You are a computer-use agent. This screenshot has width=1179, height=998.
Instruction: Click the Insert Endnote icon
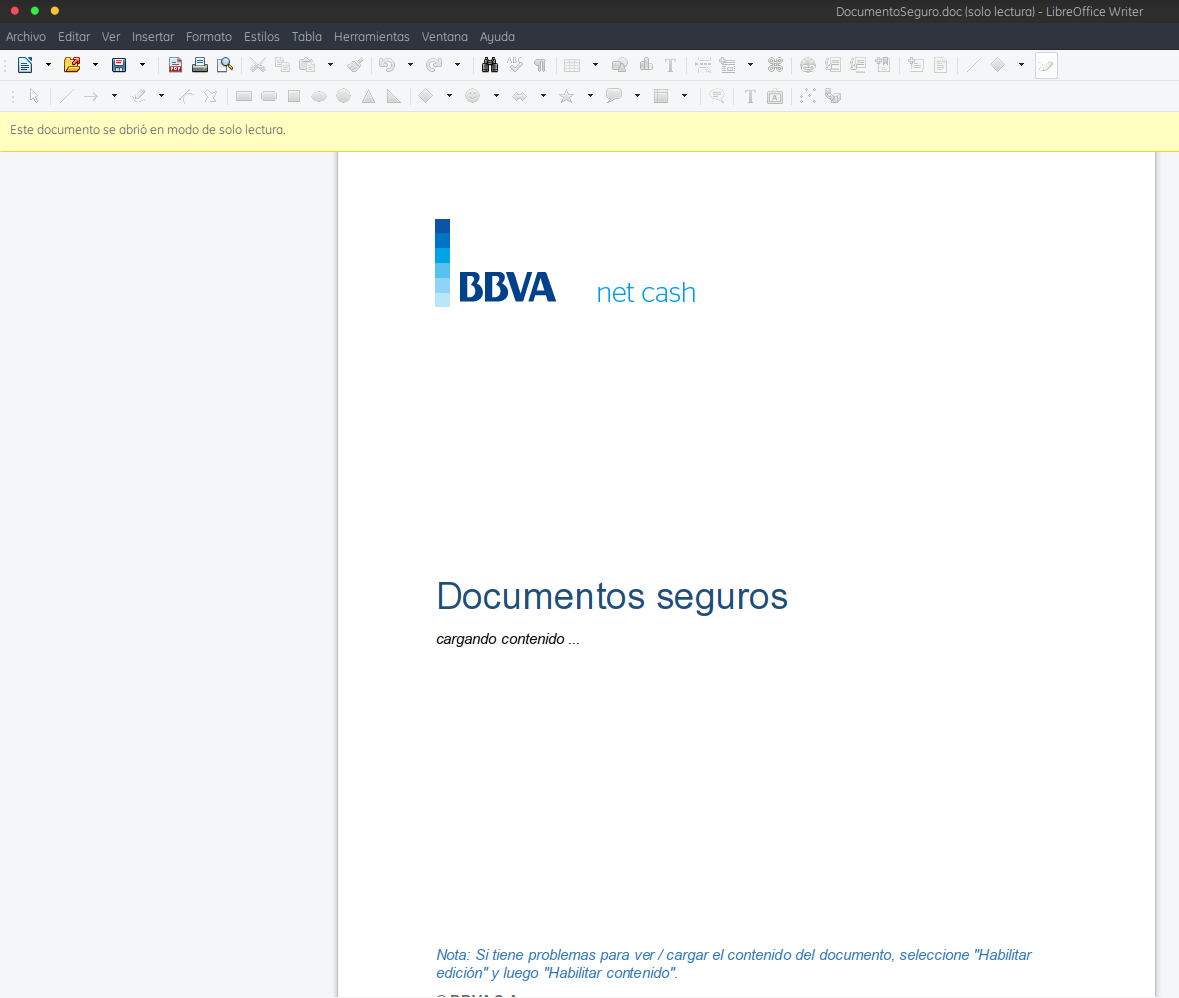pyautogui.click(x=857, y=65)
